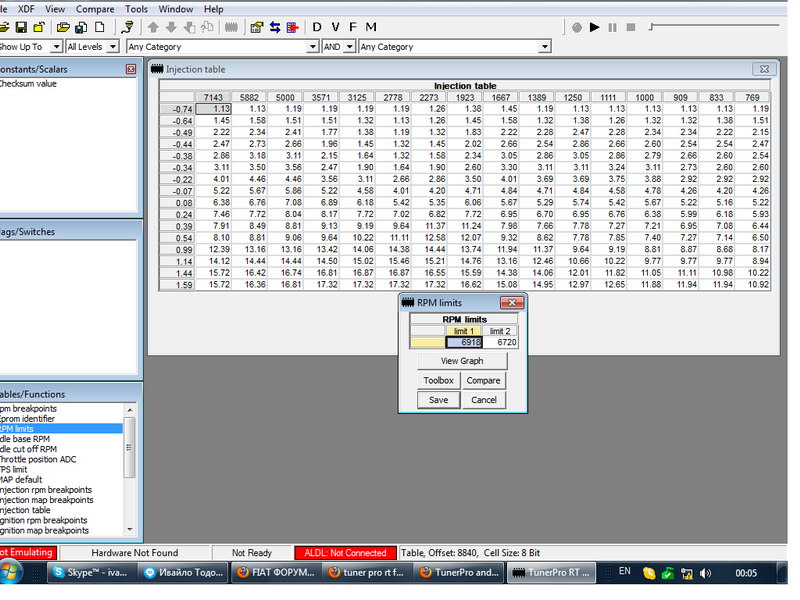Open the first Any Category dropdown
This screenshot has width=800, height=600.
pyautogui.click(x=311, y=47)
